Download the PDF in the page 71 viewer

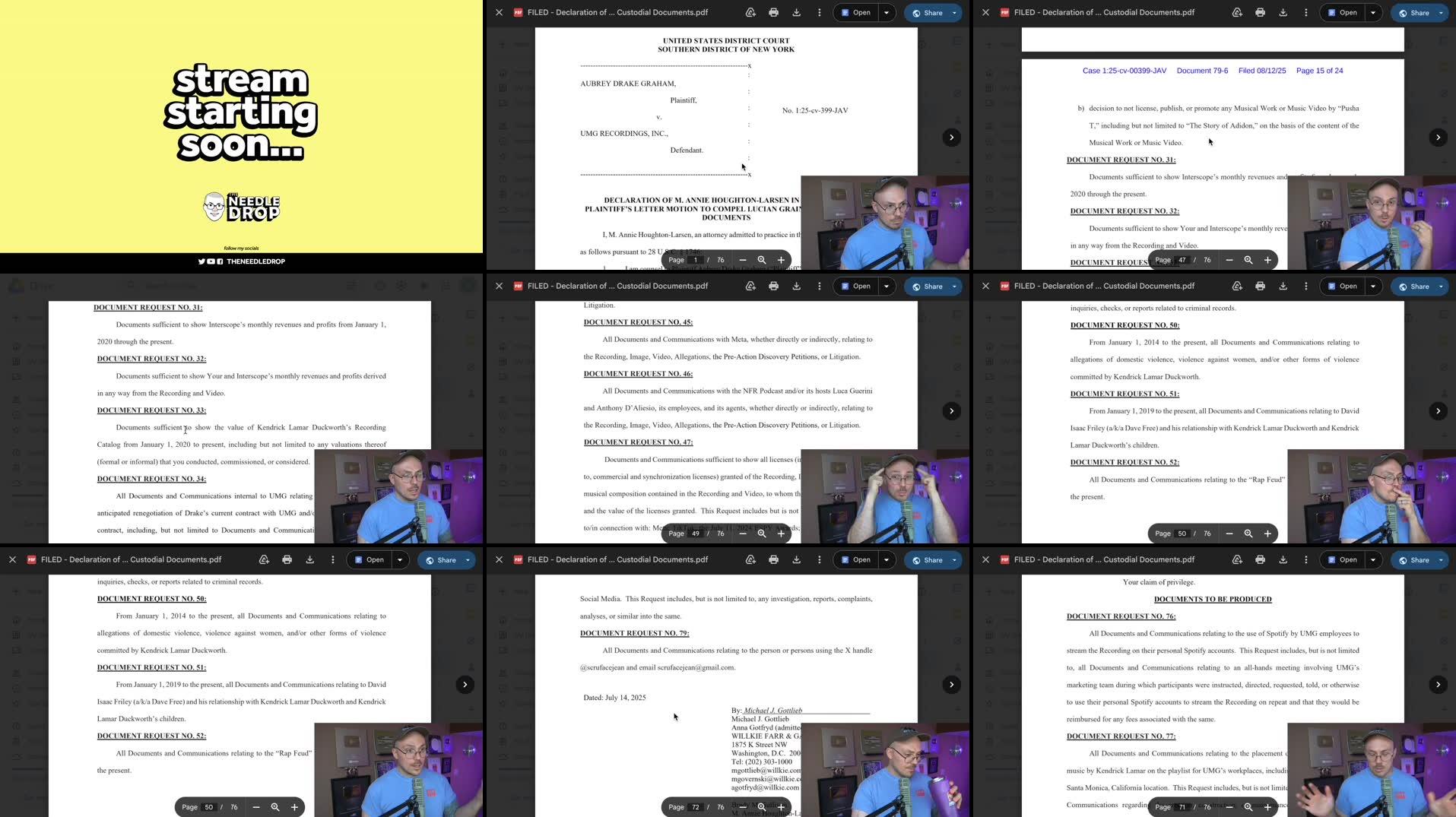1283,560
